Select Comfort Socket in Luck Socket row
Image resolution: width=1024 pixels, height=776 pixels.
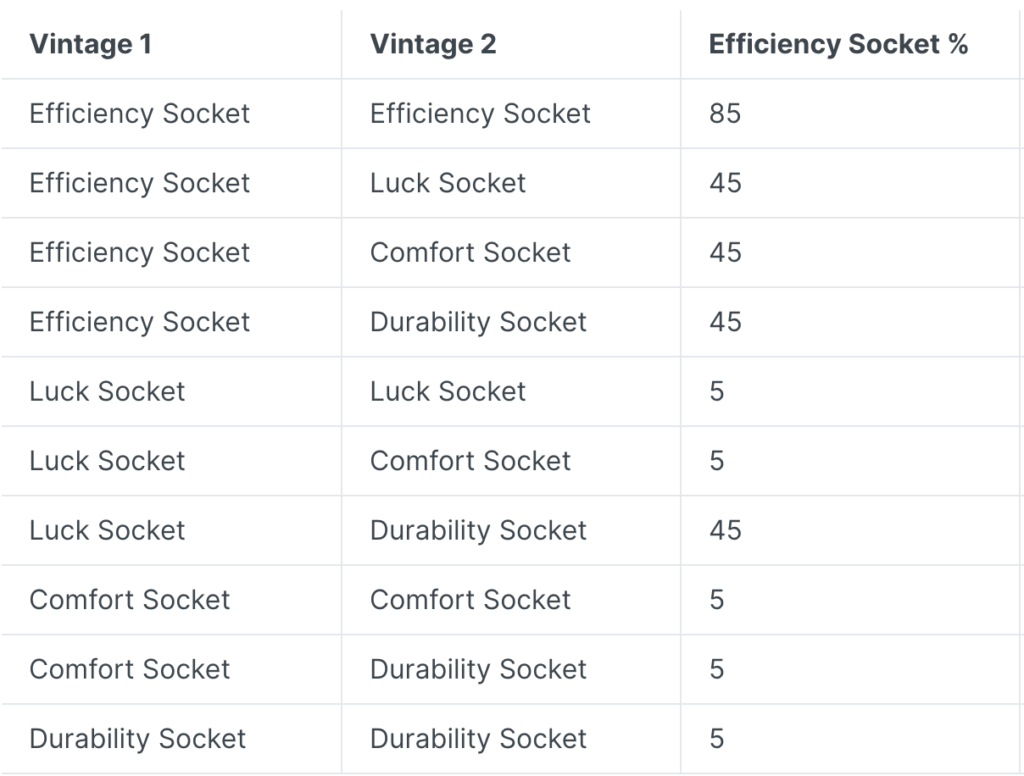[470, 461]
